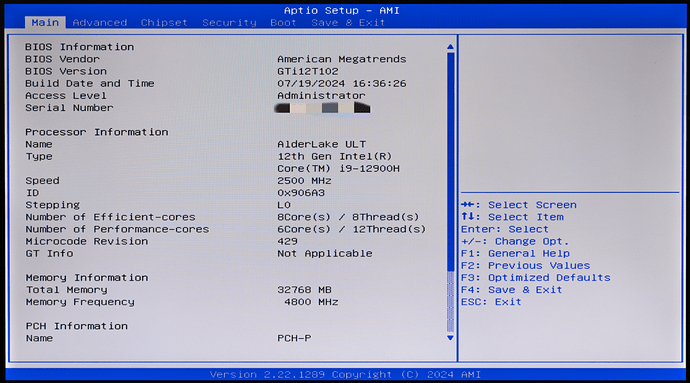690x383 pixels.
Task: Click the '+/-: Change Opt.' help line
Action: (x=515, y=242)
